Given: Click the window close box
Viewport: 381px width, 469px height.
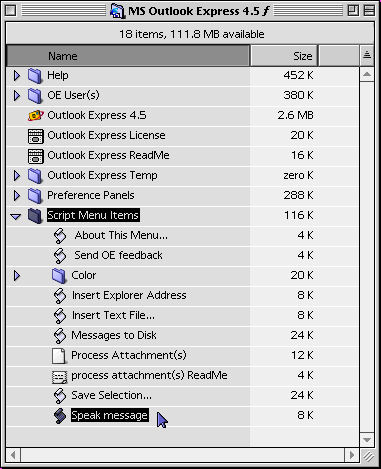Looking at the screenshot, I should point(11,11).
